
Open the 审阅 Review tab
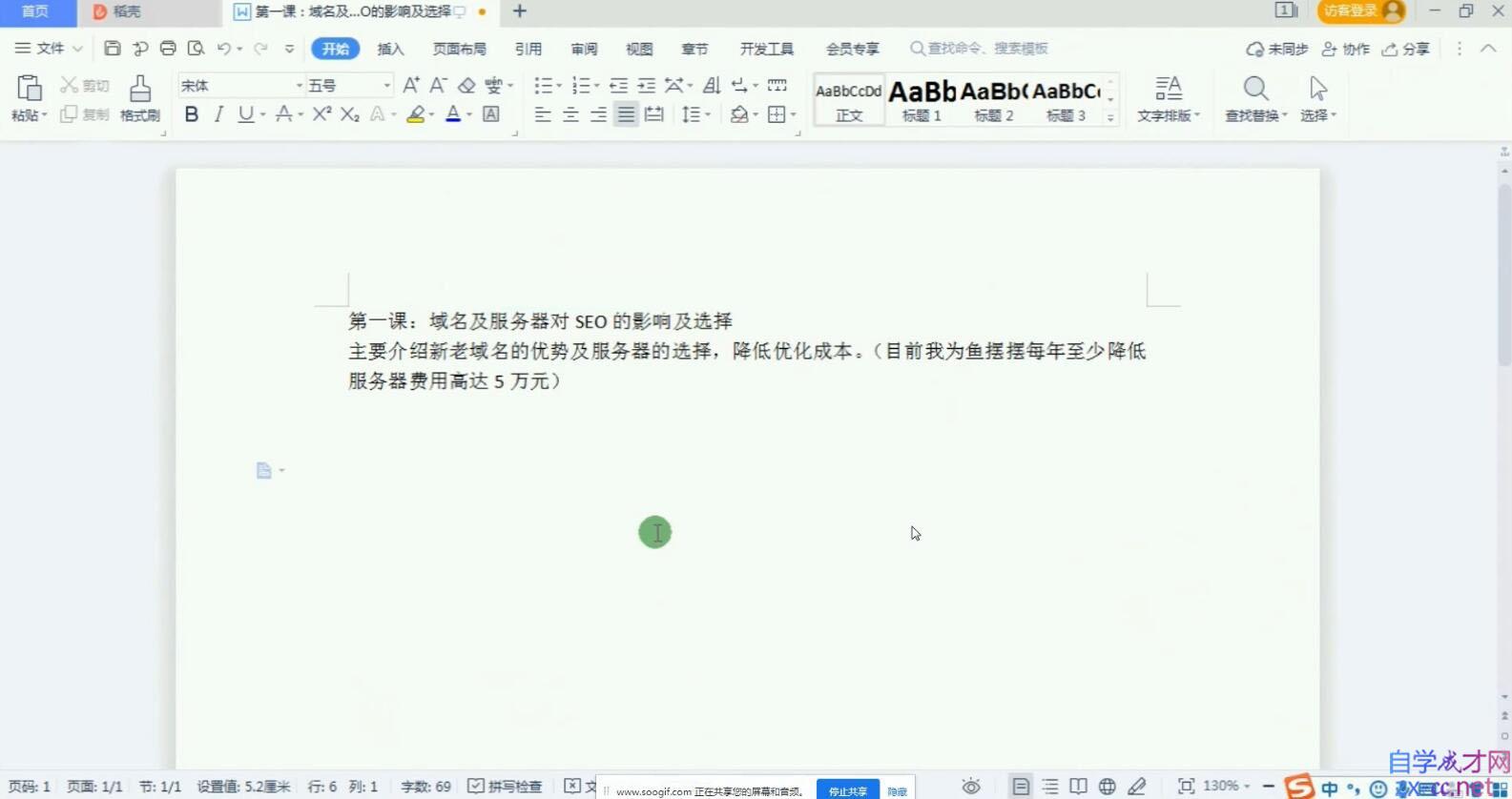point(584,49)
